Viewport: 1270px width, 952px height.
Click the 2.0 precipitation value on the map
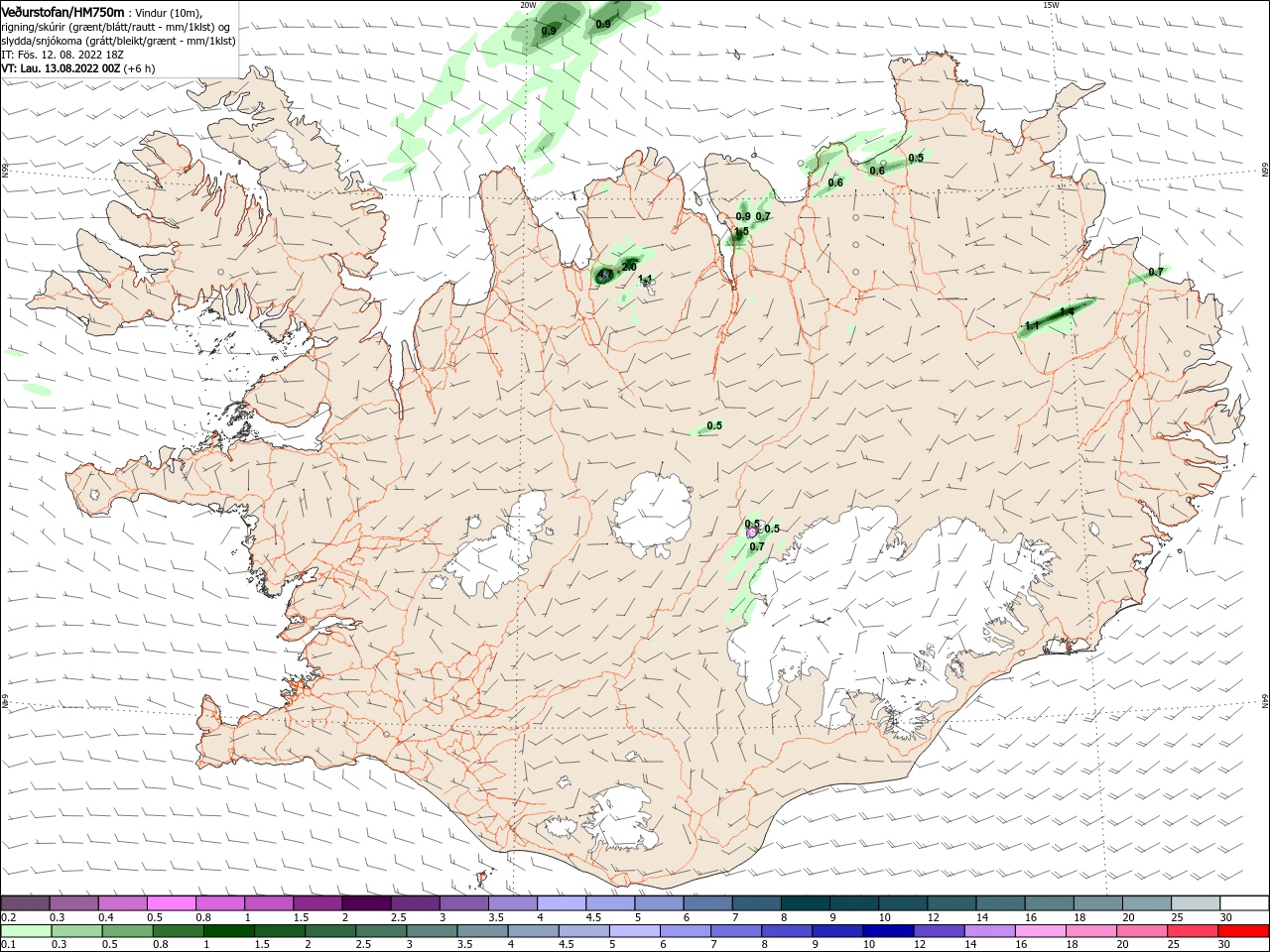point(629,267)
